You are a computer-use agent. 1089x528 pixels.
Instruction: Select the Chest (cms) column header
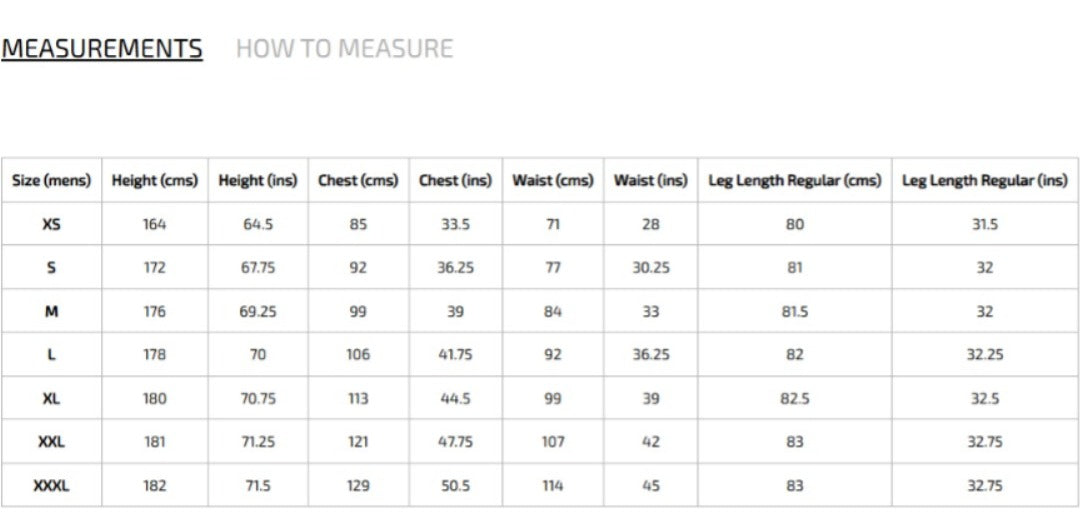pyautogui.click(x=358, y=181)
